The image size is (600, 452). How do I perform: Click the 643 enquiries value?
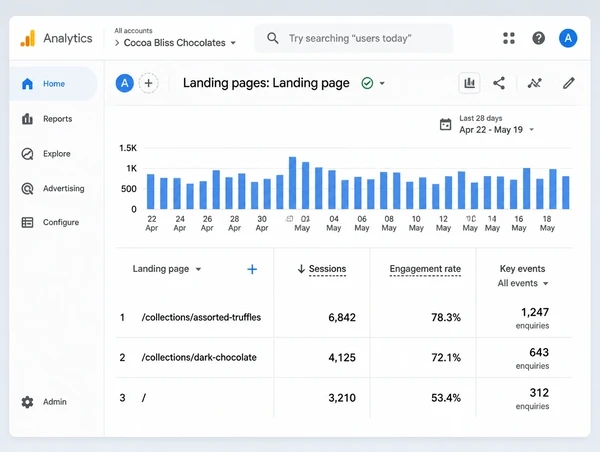(539, 352)
